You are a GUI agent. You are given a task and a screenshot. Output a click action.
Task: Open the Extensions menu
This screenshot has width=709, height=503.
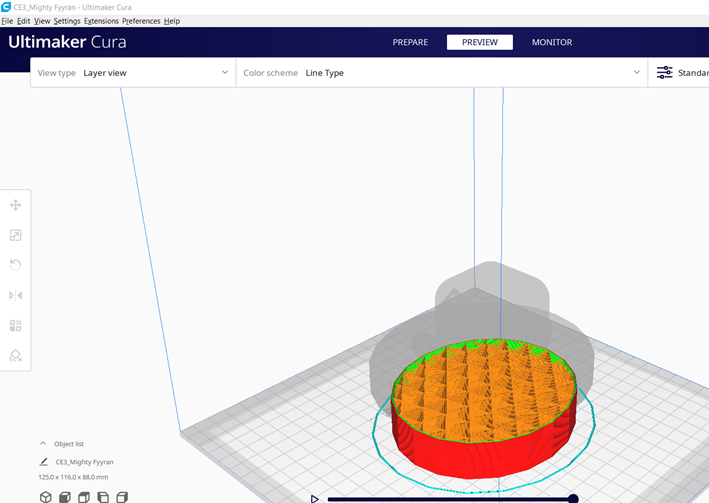pyautogui.click(x=101, y=21)
